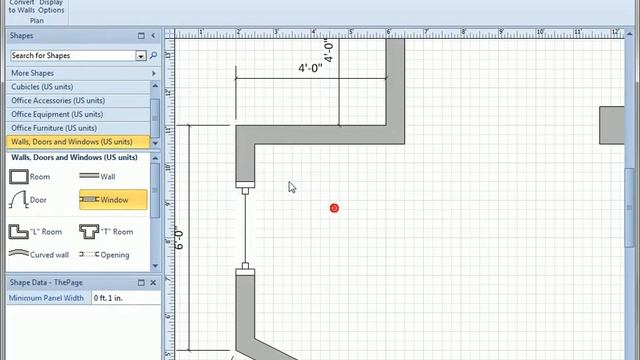Click the search magnifier icon for shapes
Screen dimensions: 640x360
pos(153,55)
